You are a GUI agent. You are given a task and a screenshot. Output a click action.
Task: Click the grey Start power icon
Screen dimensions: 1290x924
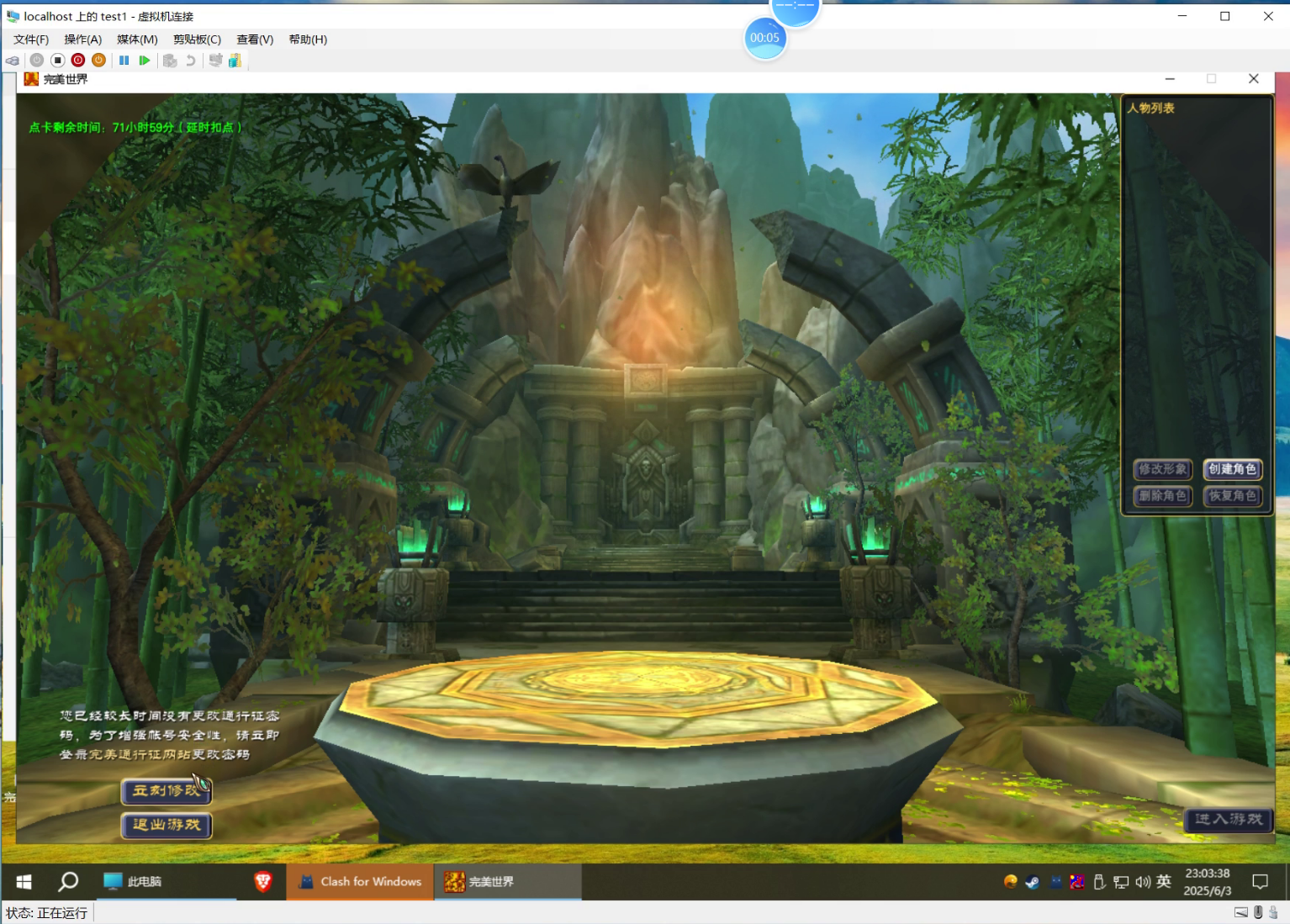click(x=37, y=61)
